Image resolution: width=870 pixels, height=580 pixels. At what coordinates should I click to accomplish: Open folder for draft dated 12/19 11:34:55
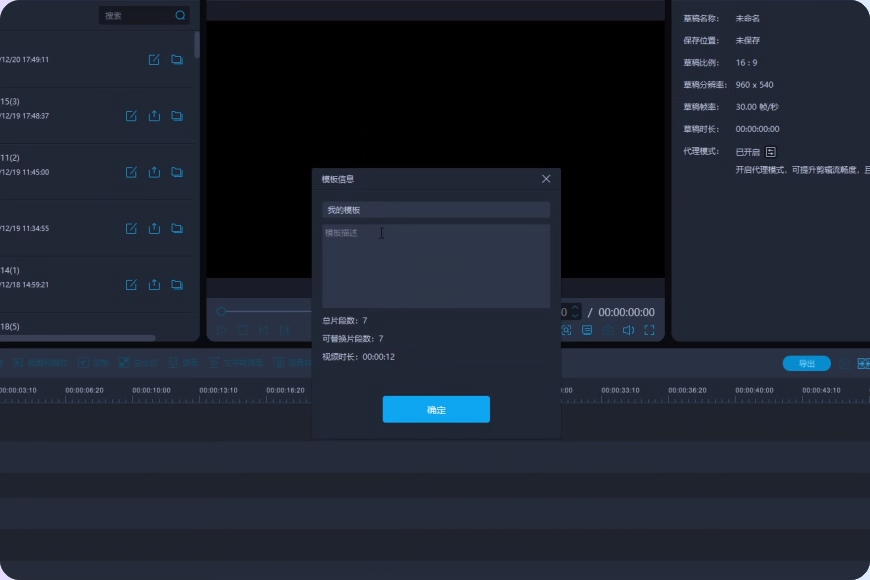[177, 228]
